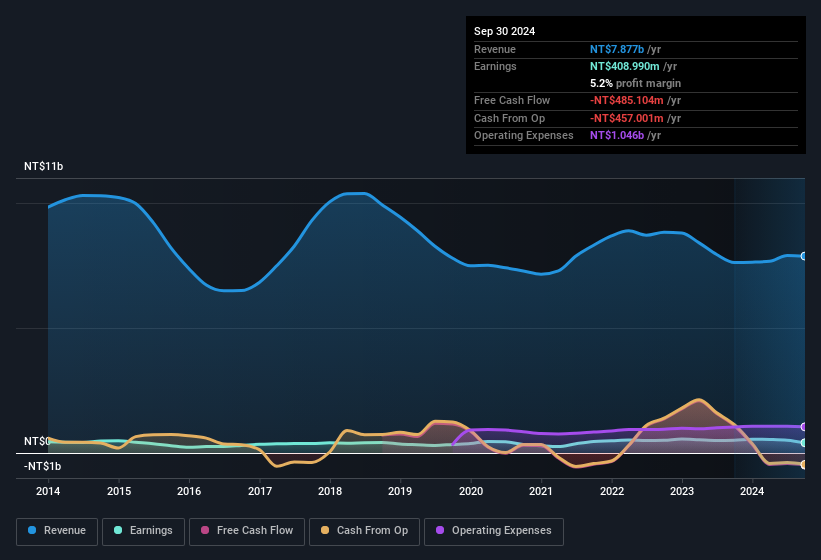Click the 2015 x-axis label
The height and width of the screenshot is (560, 821).
(x=119, y=491)
